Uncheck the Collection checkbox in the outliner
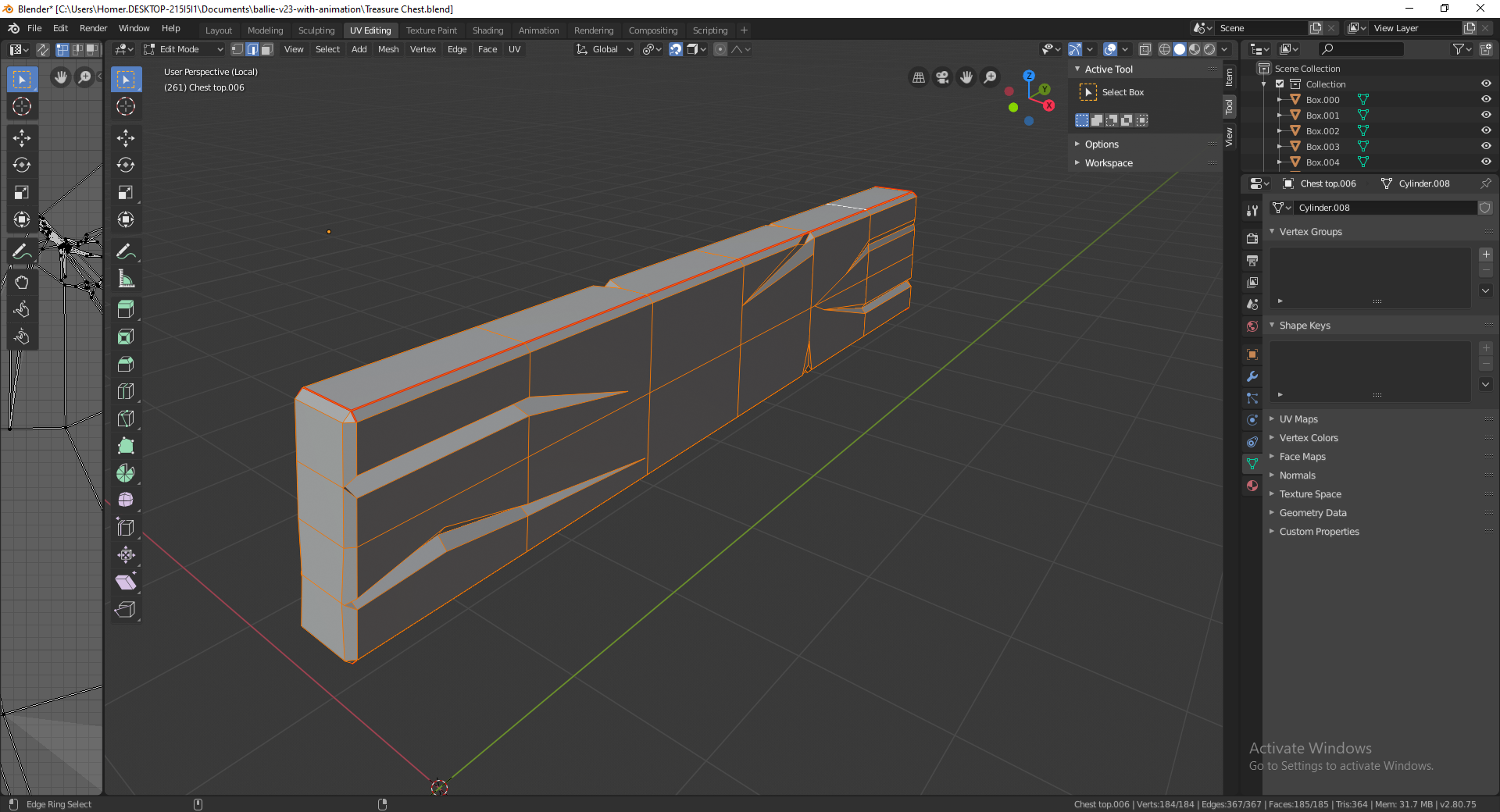Image resolution: width=1500 pixels, height=812 pixels. pyautogui.click(x=1280, y=84)
